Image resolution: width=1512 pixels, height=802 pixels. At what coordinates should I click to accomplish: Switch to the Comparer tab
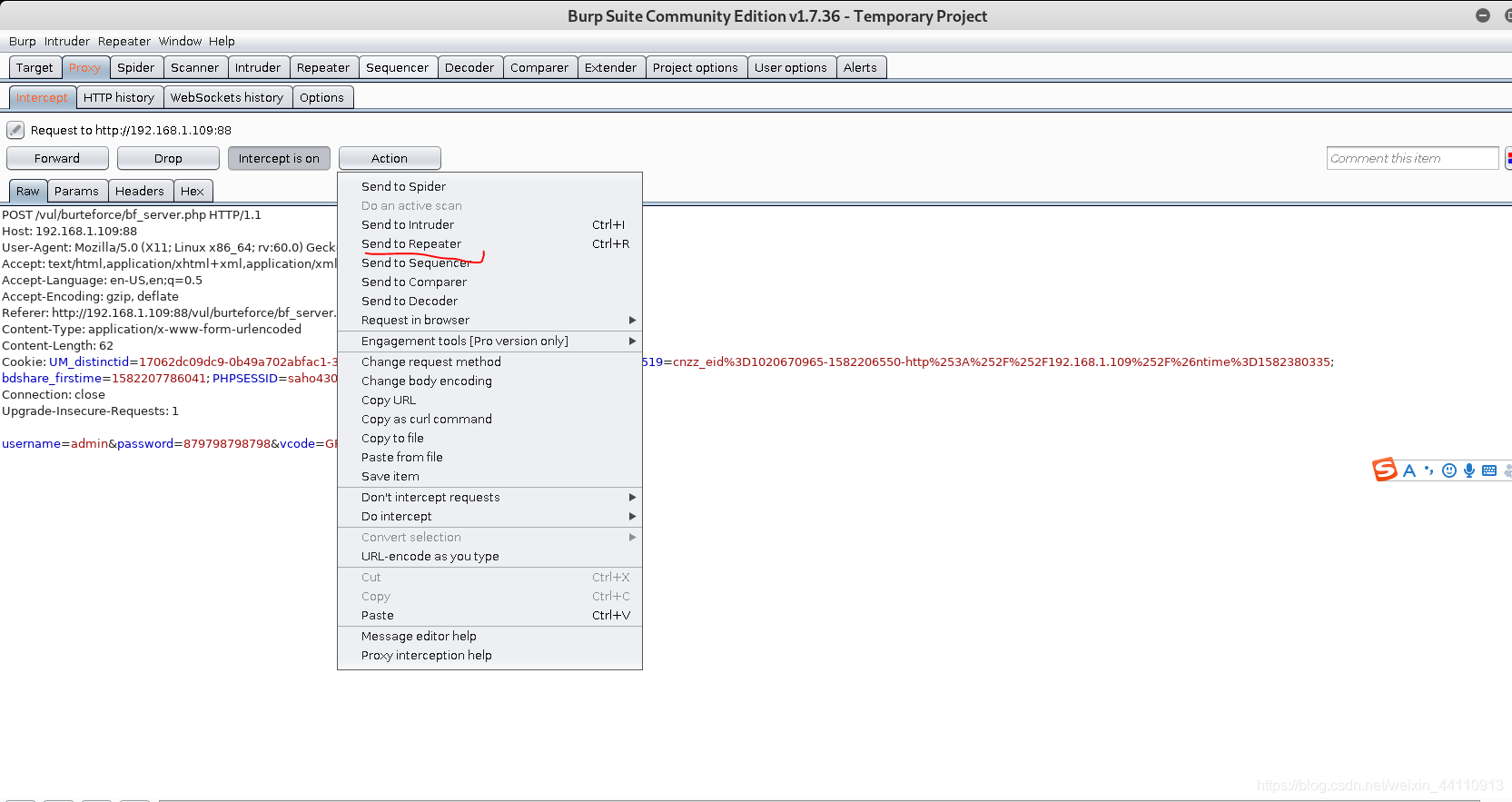539,67
